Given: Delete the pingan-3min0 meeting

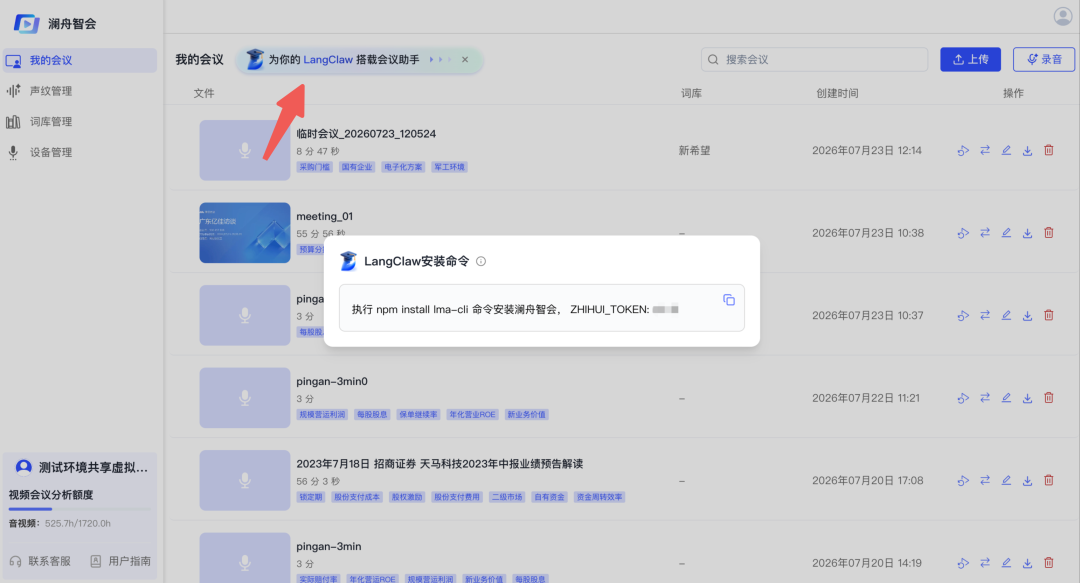Looking at the screenshot, I should pos(1048,398).
